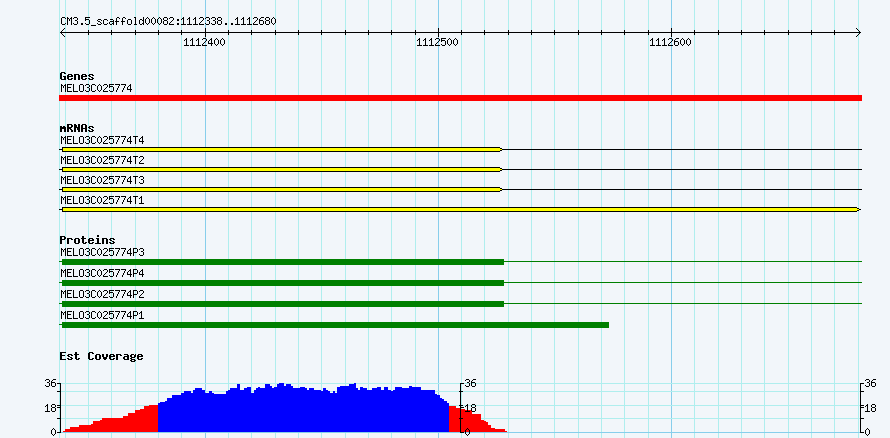This screenshot has width=890, height=438.
Task: Click the MELO3C025774P3 green protein bar
Action: click(x=283, y=262)
